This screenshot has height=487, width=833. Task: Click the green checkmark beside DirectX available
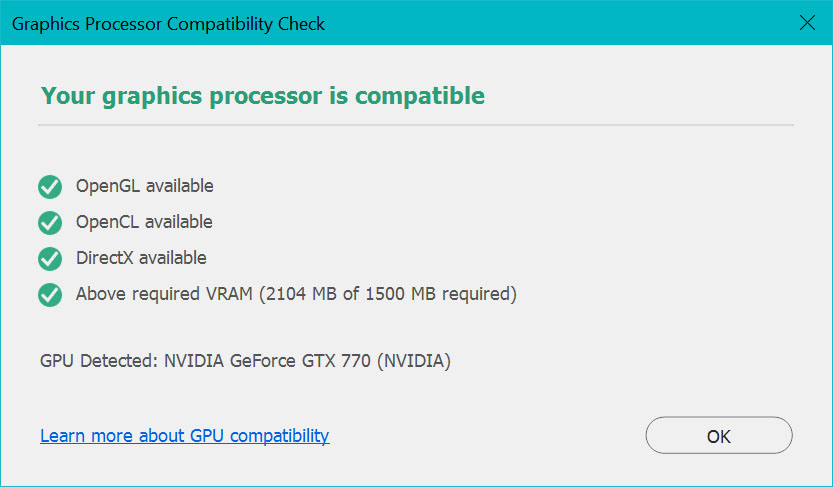[x=50, y=258]
